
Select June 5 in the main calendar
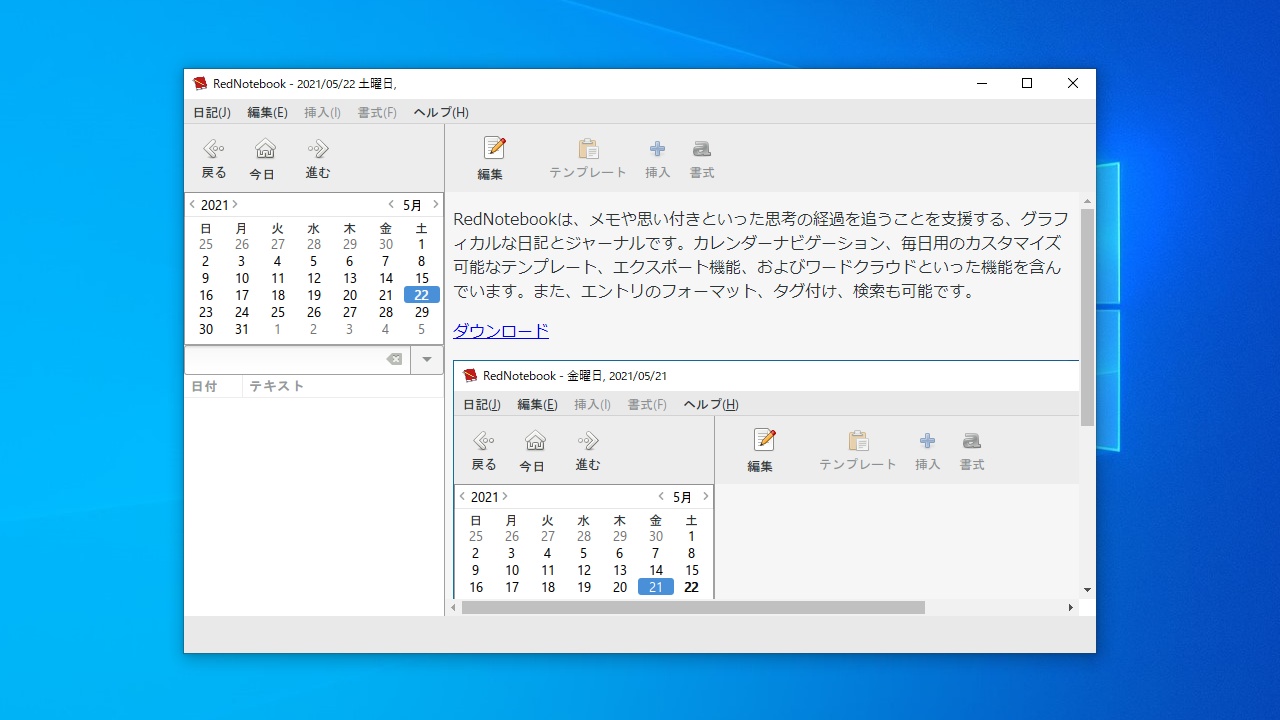point(422,329)
